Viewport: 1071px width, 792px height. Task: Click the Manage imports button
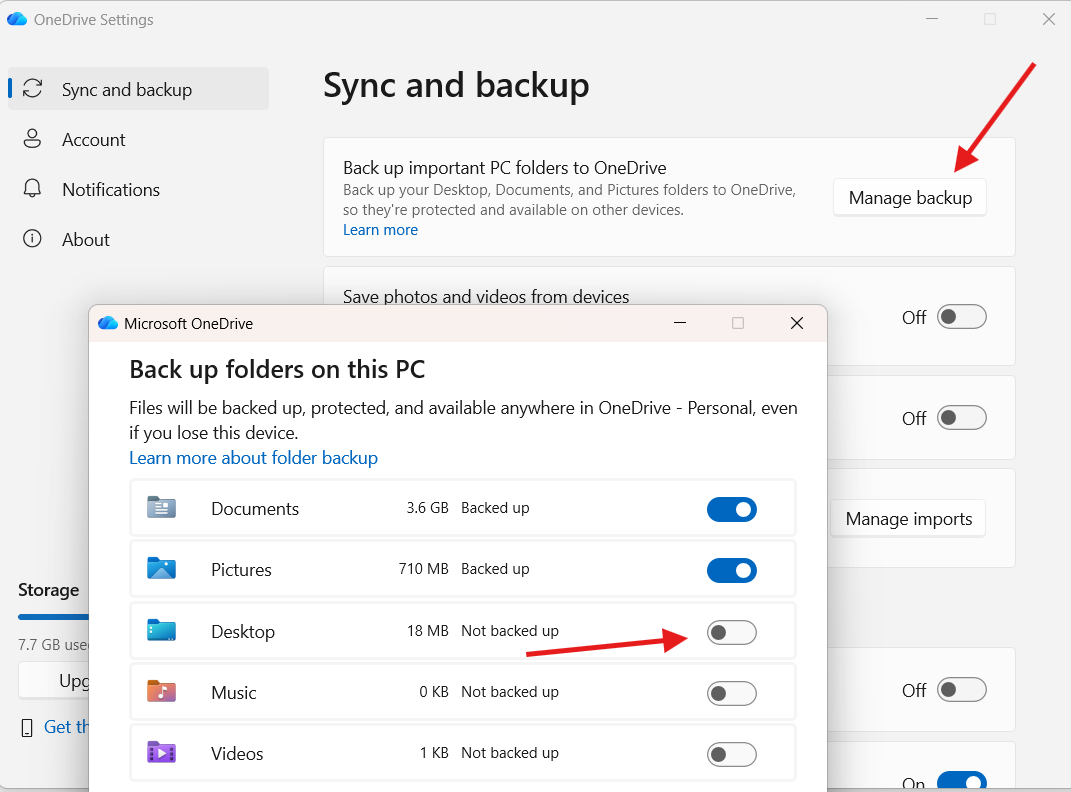pyautogui.click(x=908, y=519)
